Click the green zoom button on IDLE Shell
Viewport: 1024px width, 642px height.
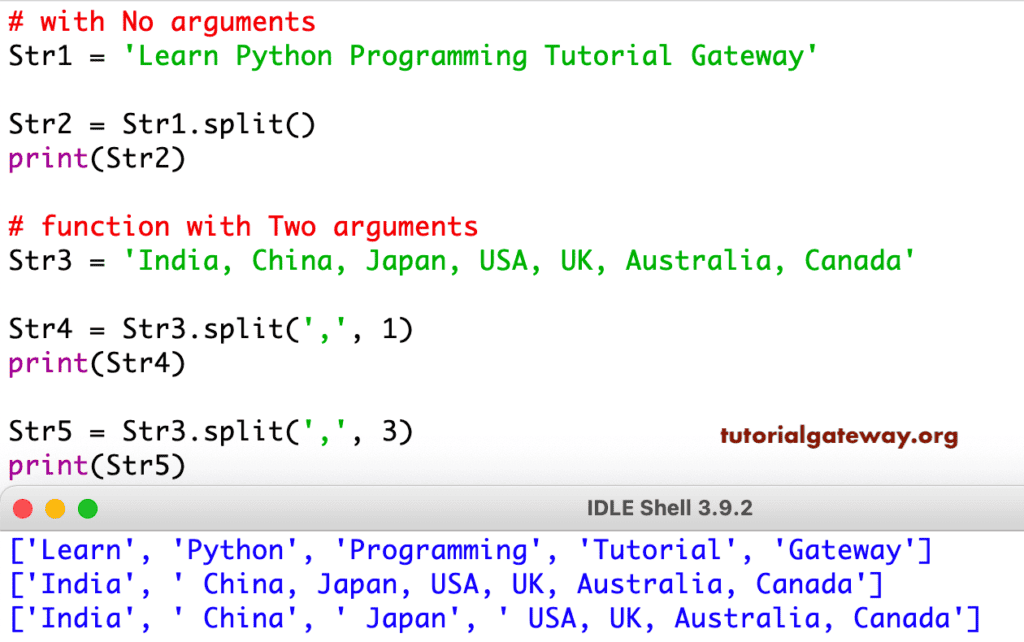coord(88,508)
